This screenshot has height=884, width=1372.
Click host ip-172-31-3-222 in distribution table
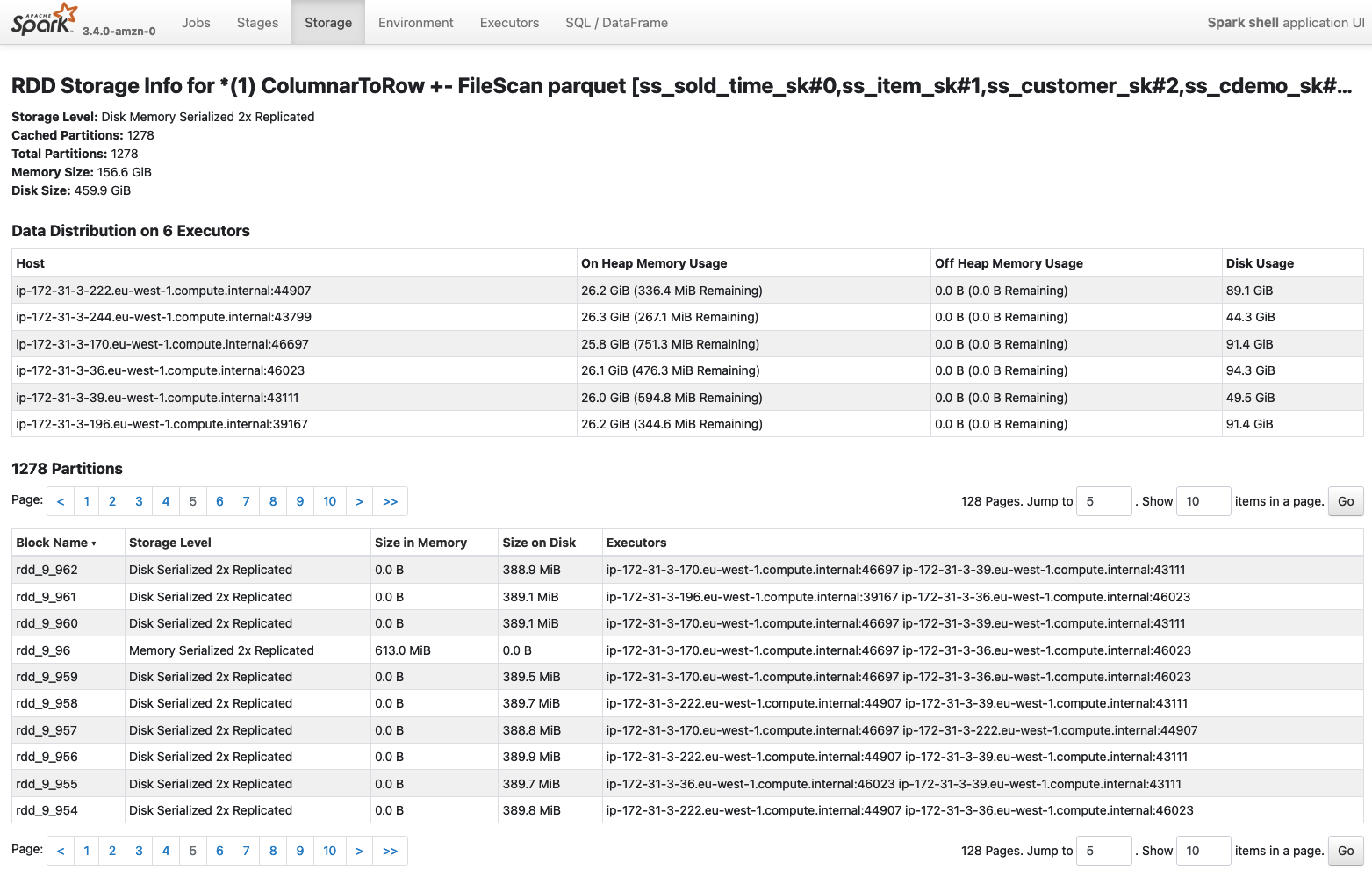[163, 291]
